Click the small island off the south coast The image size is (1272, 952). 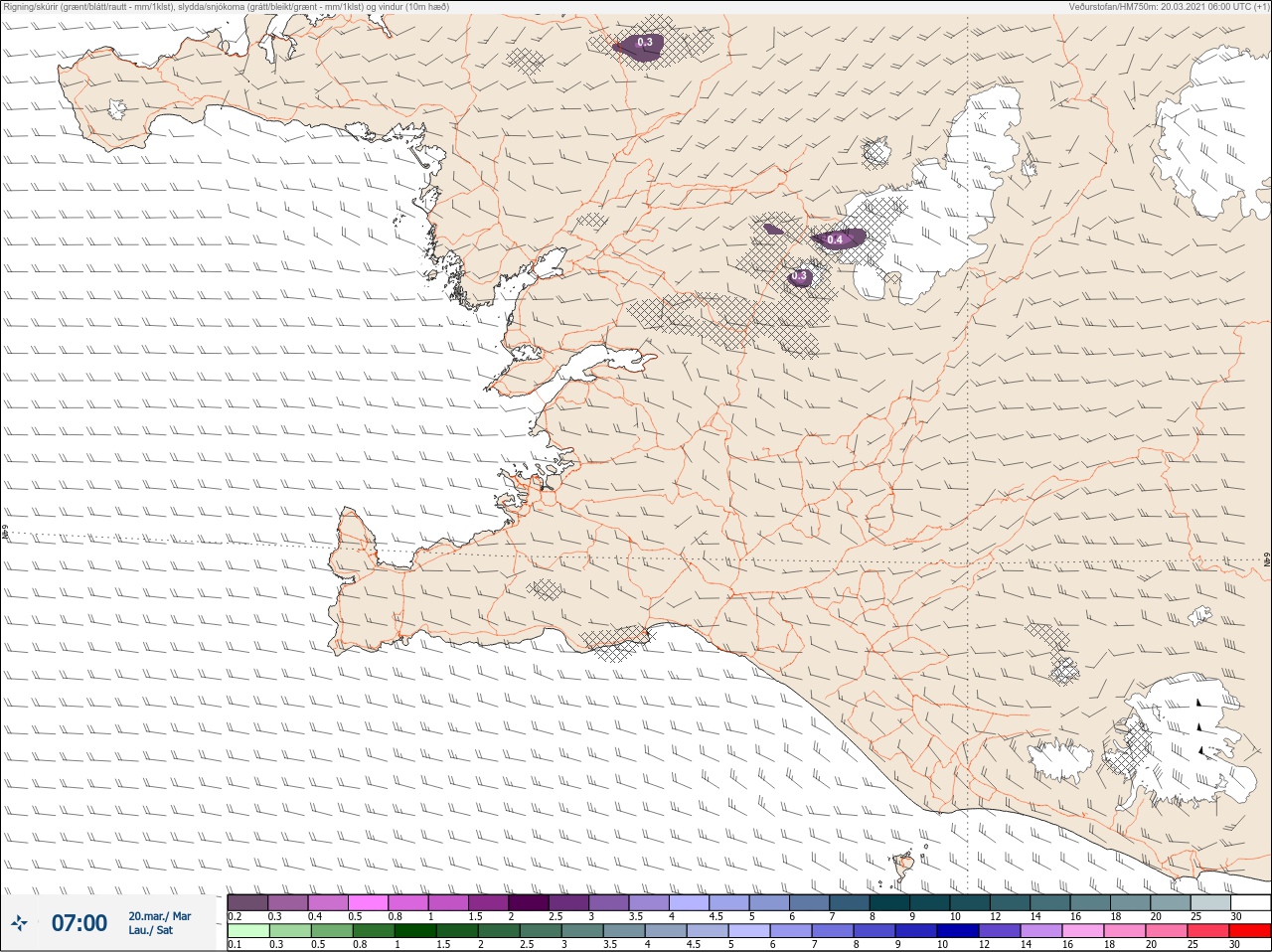(904, 867)
